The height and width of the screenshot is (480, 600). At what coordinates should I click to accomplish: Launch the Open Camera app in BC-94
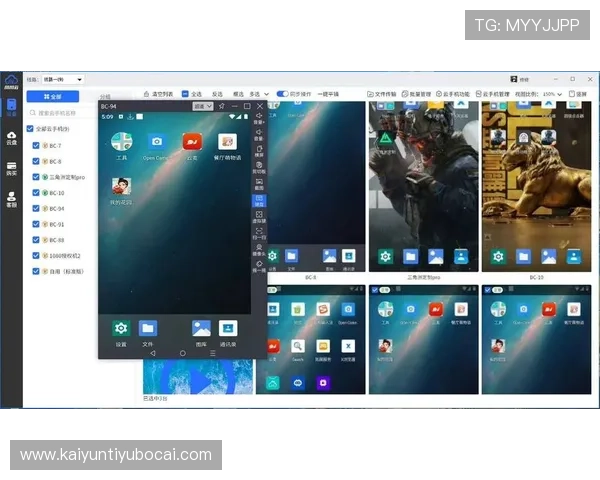coord(156,143)
